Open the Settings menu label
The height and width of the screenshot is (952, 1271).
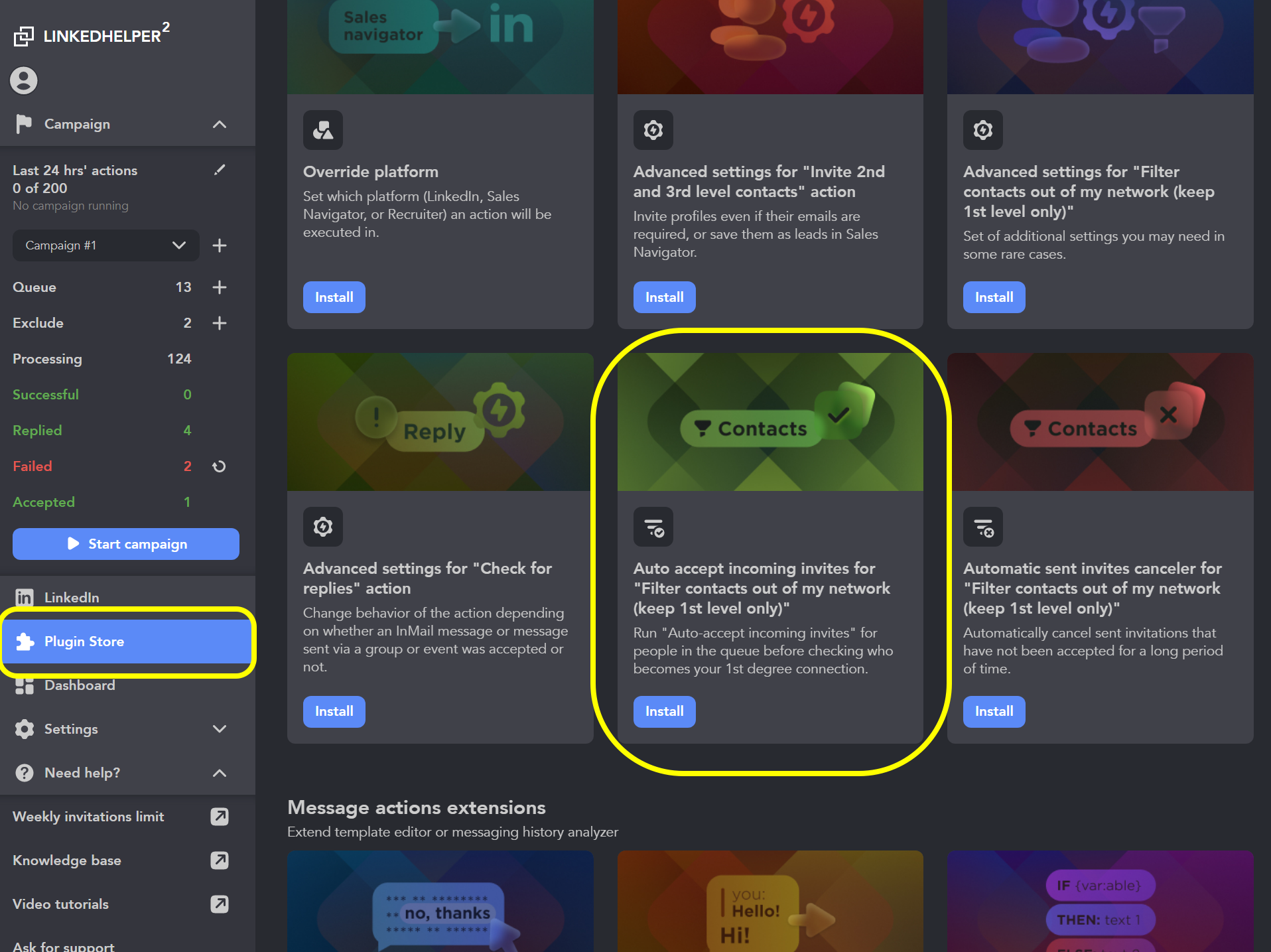tap(71, 729)
